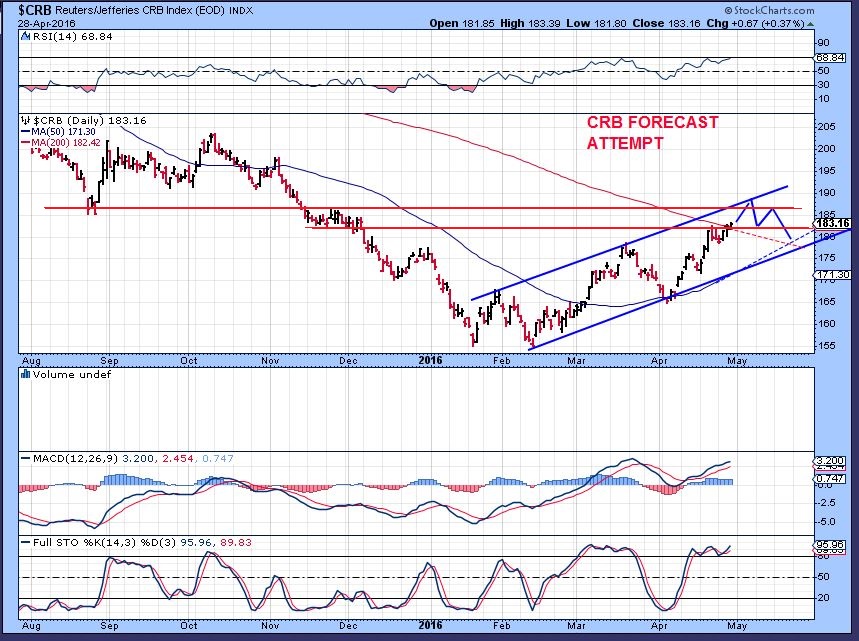The height and width of the screenshot is (641, 859).
Task: Click the Open 181.85 value
Action: click(462, 24)
